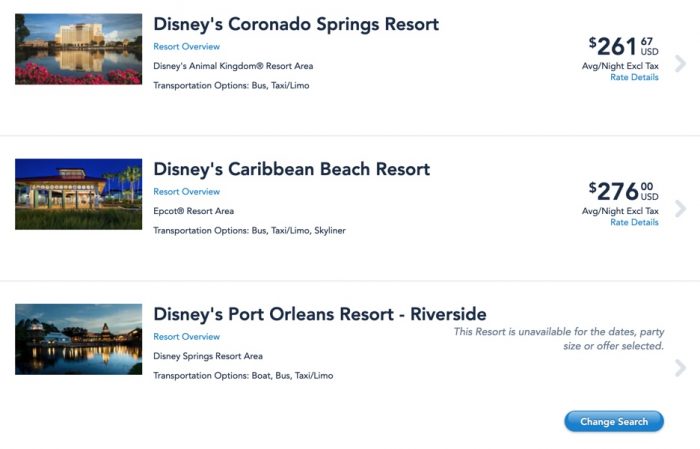Screen dimensions: 700x449
Task: Select the Disney's Caribbean Beach Resort title
Action: pos(292,169)
